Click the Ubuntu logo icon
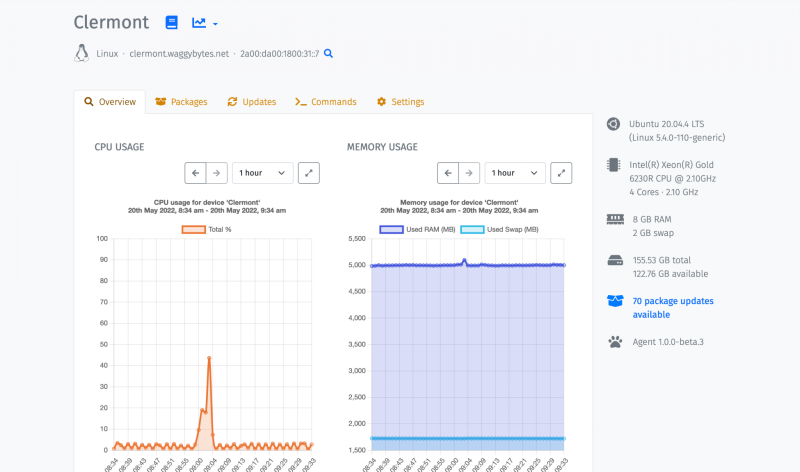 coord(614,124)
